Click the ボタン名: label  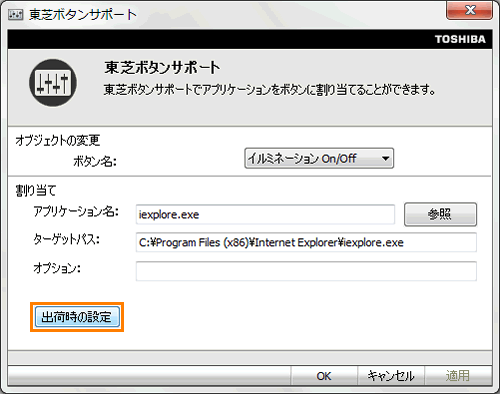[x=95, y=161]
